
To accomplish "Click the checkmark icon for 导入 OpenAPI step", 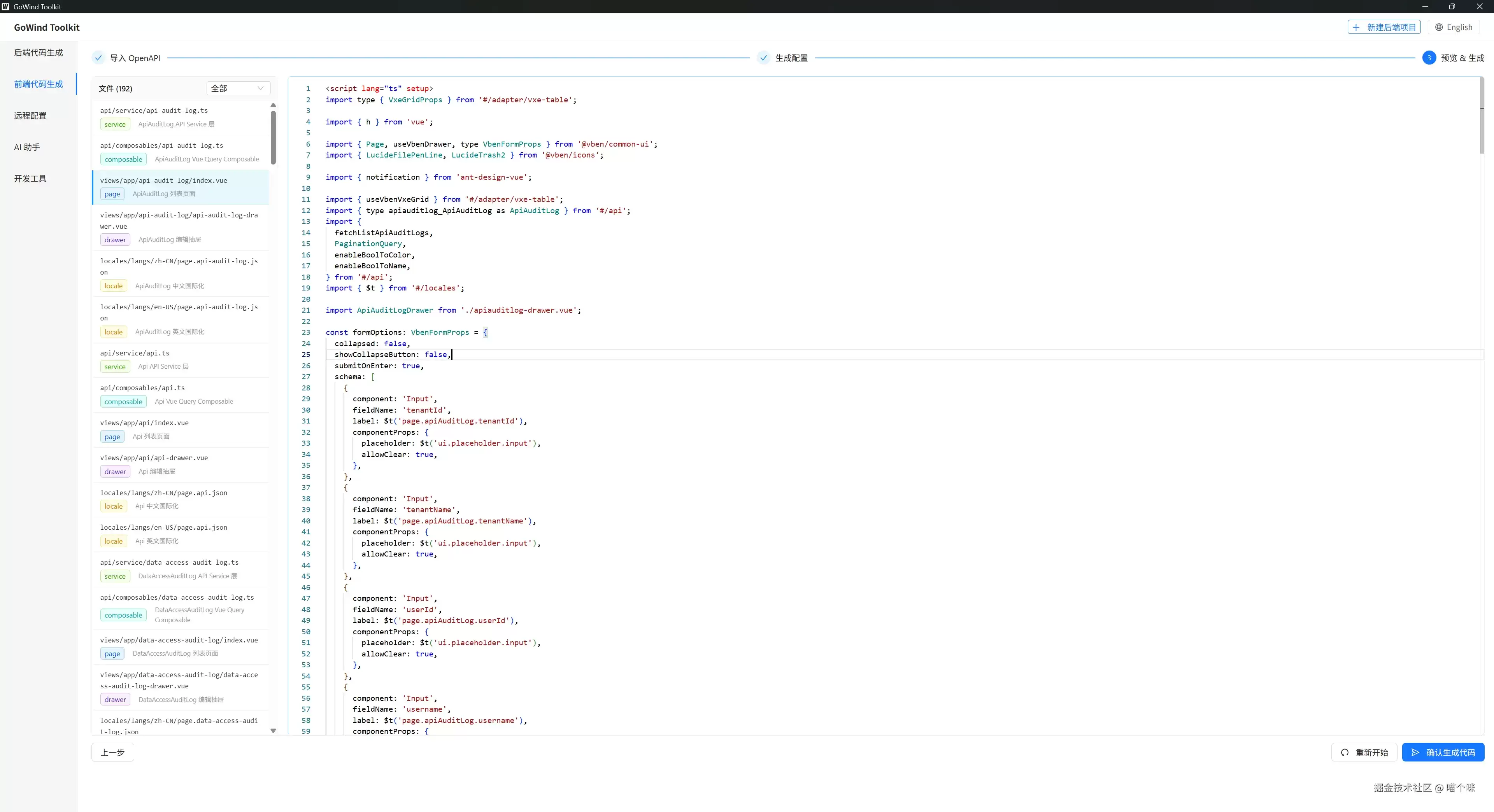I will pyautogui.click(x=98, y=58).
